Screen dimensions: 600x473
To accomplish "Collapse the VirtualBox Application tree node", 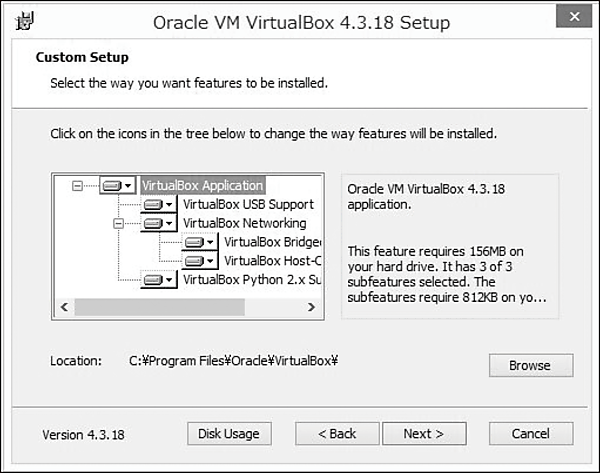I will [x=76, y=185].
